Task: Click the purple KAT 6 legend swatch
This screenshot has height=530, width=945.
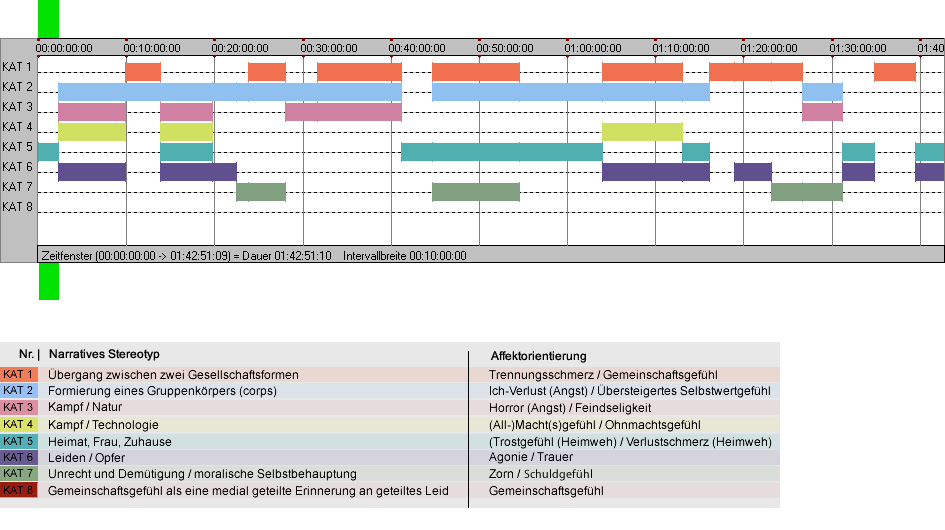Action: click(19, 458)
